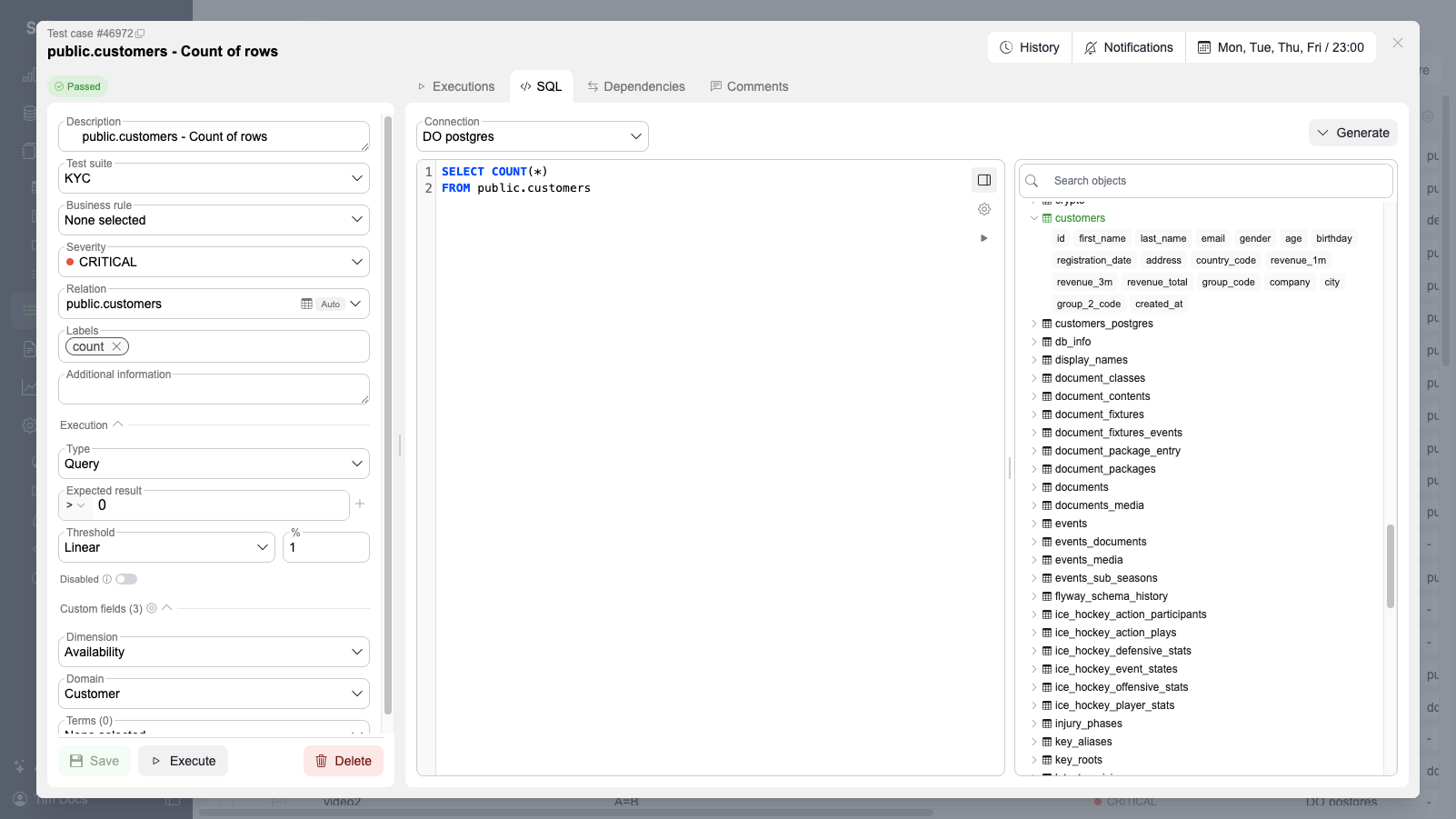
Task: Click the Description text field
Action: click(x=214, y=136)
